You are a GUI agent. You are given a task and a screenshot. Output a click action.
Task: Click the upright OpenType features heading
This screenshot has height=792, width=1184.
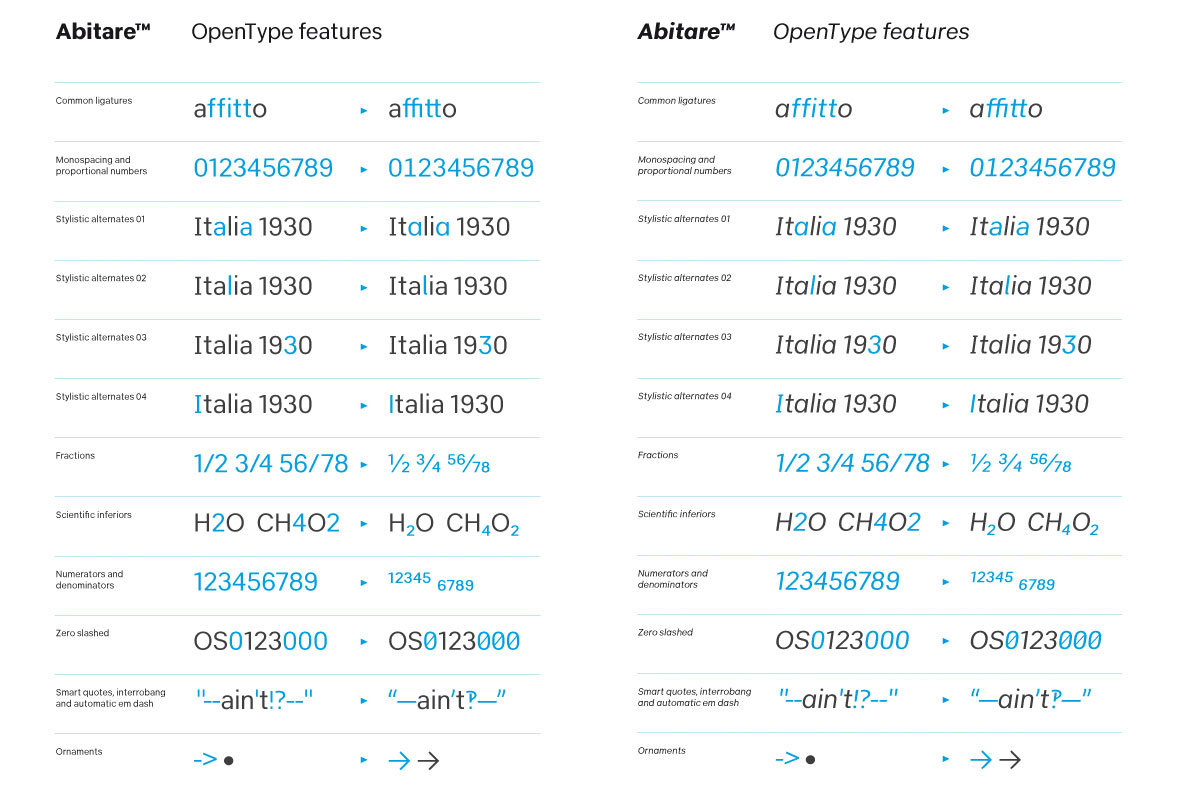286,32
